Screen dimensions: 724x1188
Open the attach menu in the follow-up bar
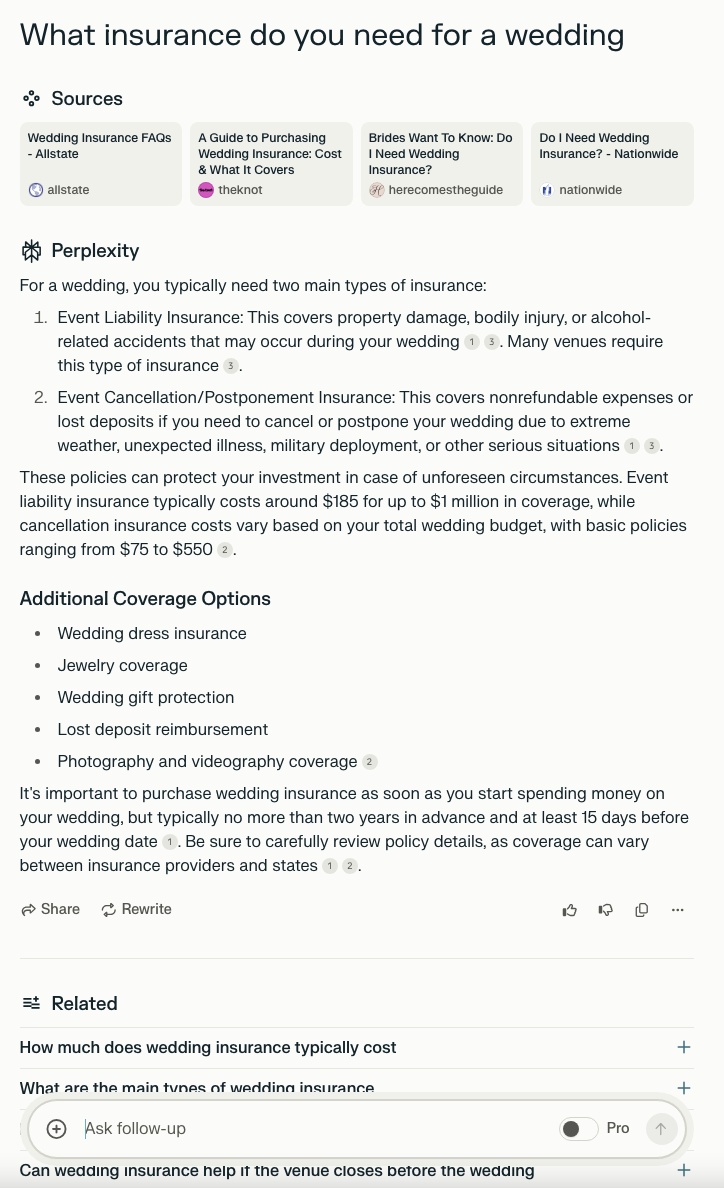point(56,1128)
